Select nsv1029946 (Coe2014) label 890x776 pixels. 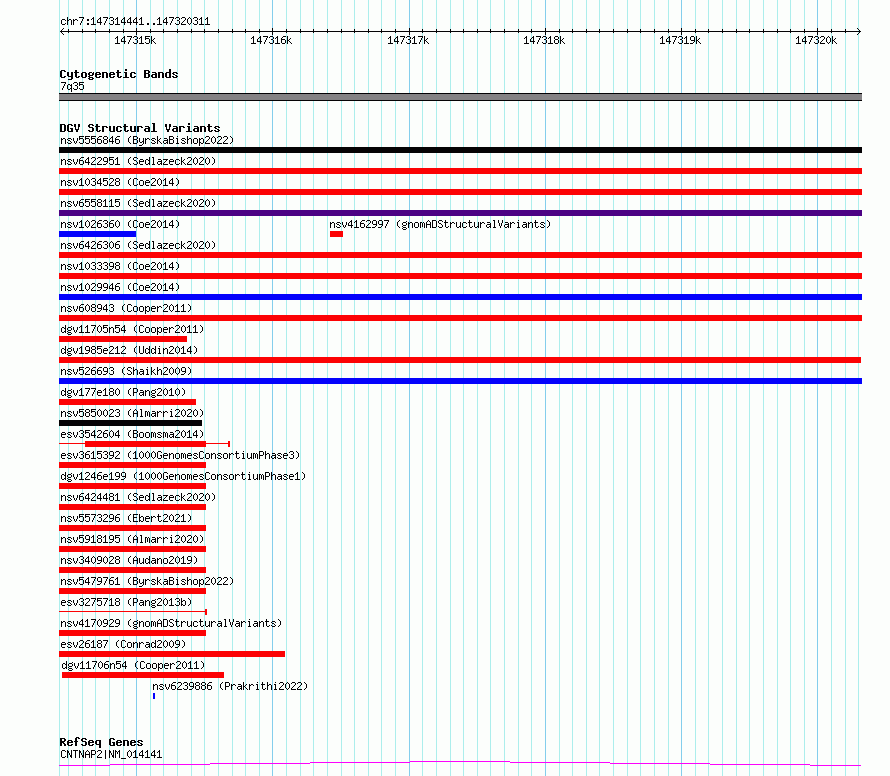120,287
